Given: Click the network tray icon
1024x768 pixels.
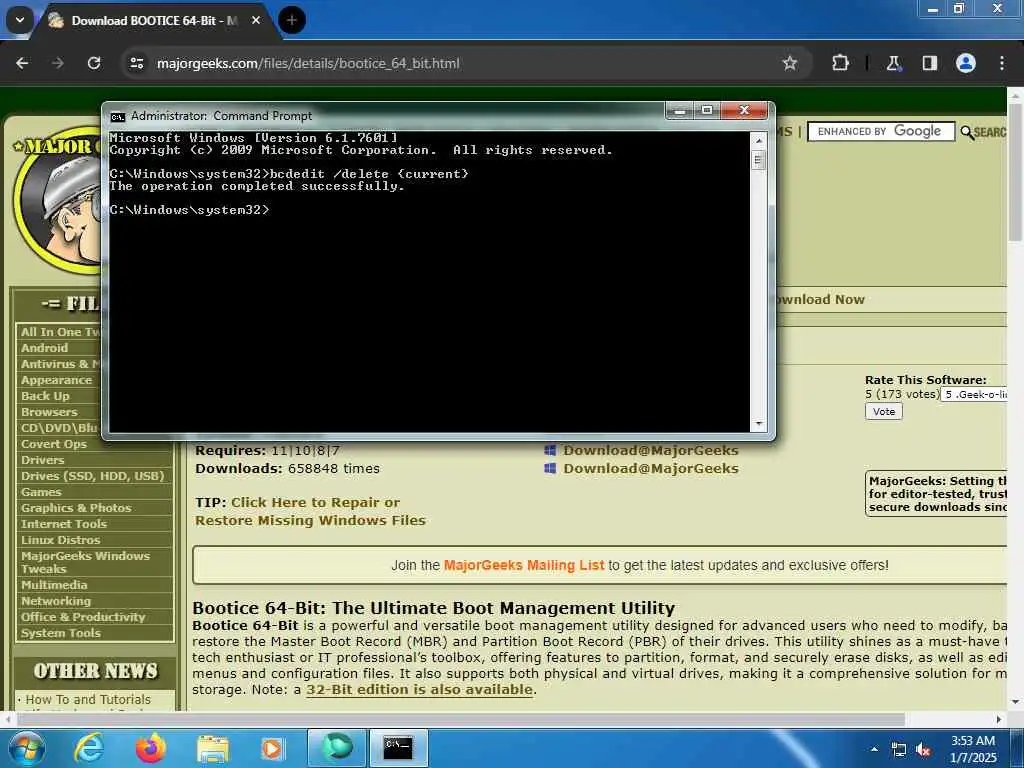Looking at the screenshot, I should pos(899,750).
